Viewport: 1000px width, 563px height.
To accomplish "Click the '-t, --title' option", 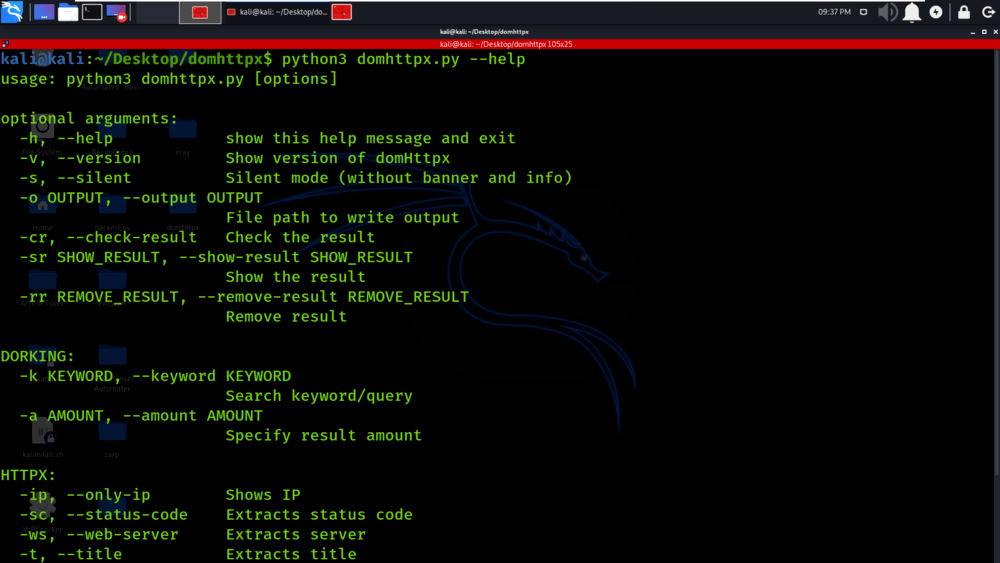I will pos(71,554).
